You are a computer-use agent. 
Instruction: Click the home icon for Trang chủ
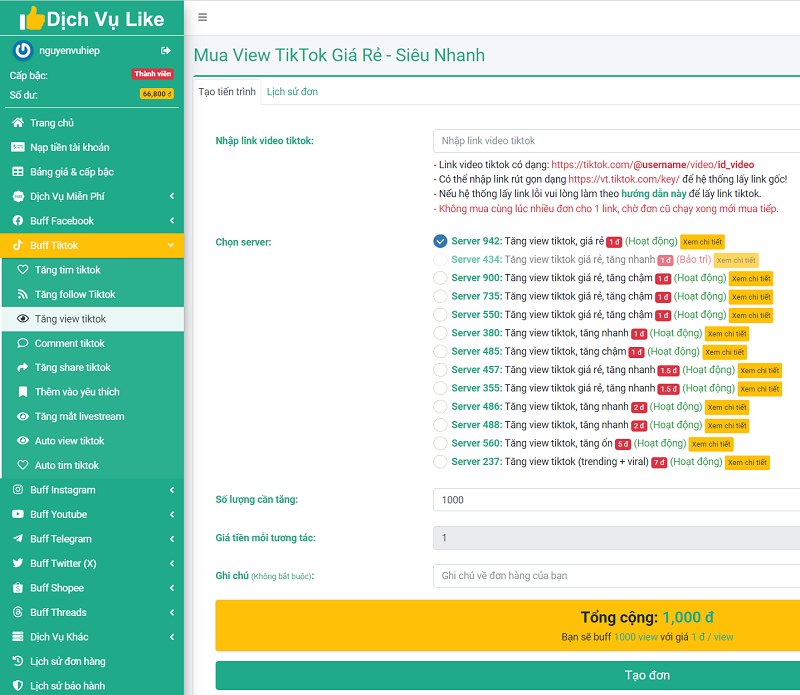point(18,123)
